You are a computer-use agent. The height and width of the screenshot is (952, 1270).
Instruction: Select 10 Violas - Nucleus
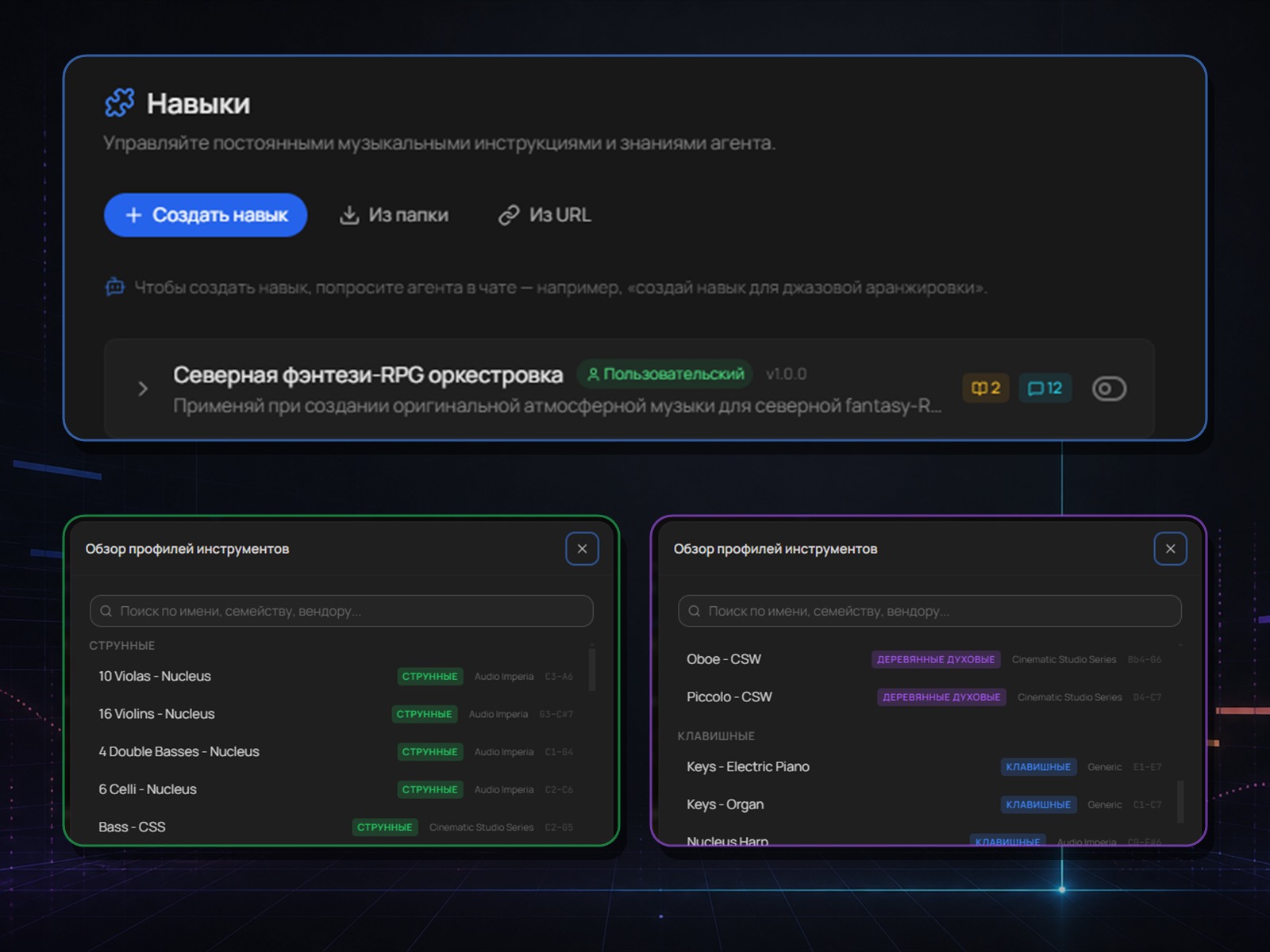pos(336,676)
